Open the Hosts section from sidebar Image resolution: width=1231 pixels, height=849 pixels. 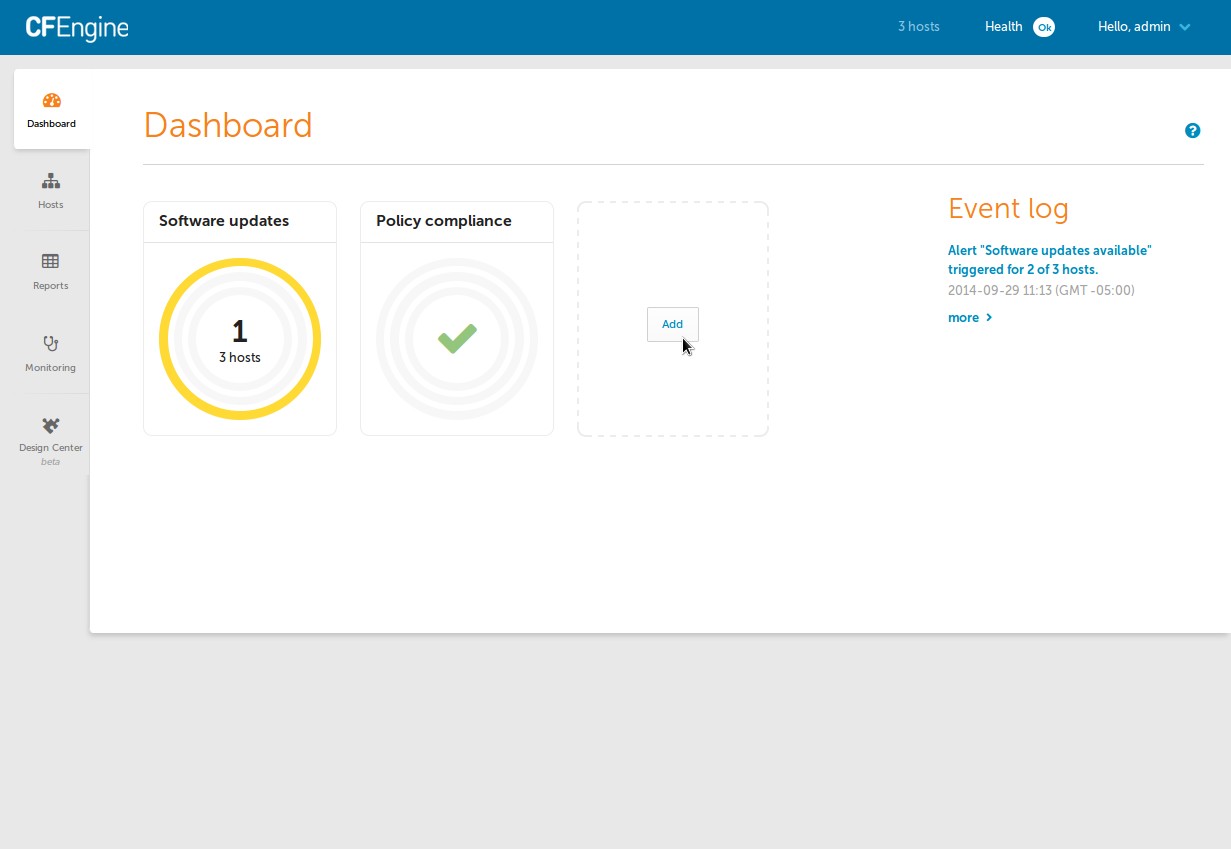pyautogui.click(x=50, y=192)
